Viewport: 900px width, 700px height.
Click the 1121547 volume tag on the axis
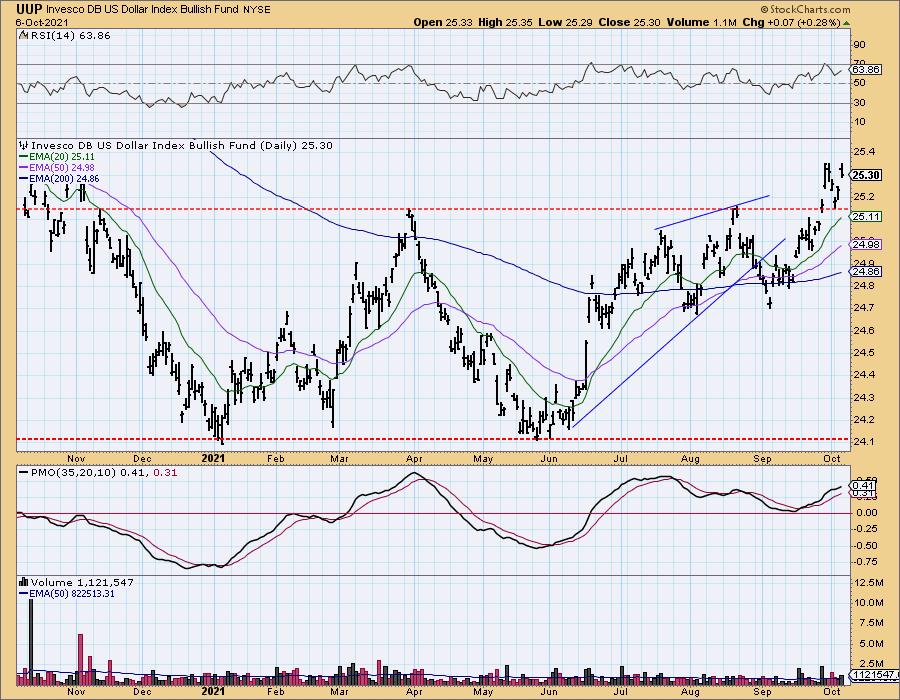[x=874, y=675]
